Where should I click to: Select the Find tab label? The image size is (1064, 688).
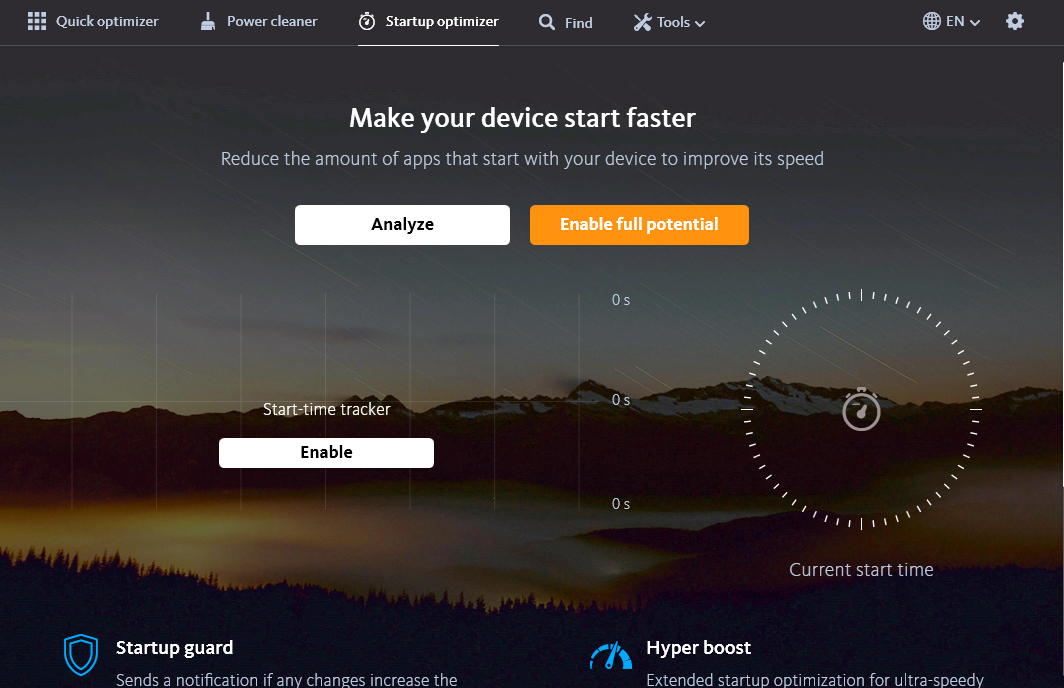(x=579, y=22)
